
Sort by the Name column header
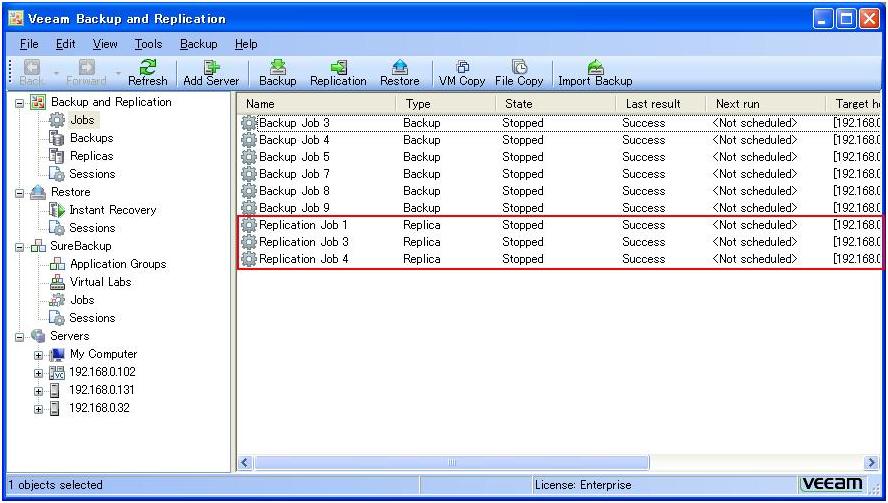click(317, 104)
